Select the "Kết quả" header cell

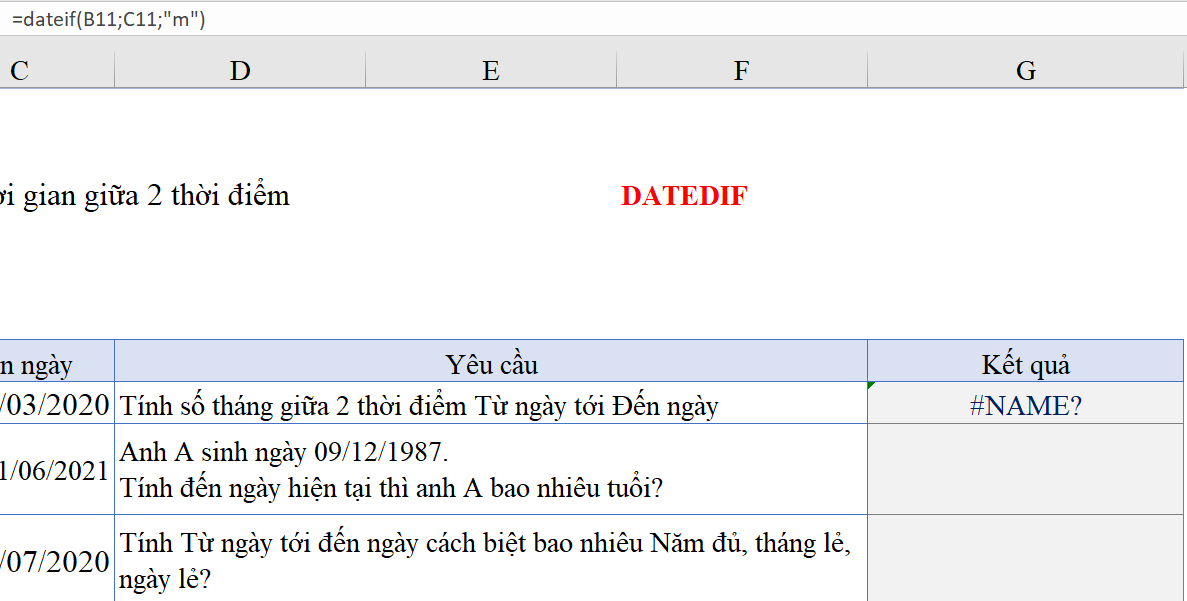(1026, 361)
